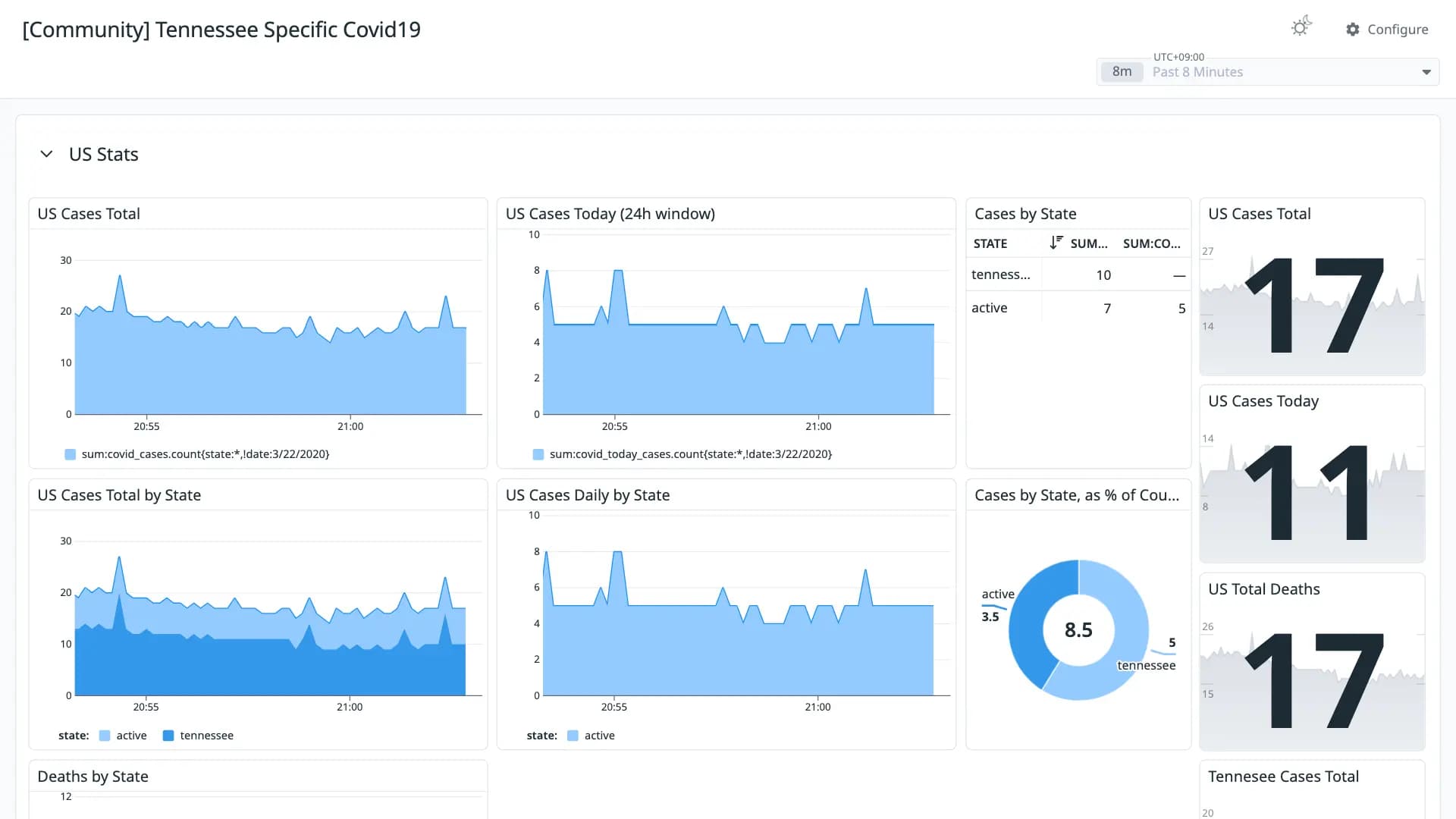The image size is (1456, 819).
Task: Click the 10 value in tenness... row
Action: tap(1103, 275)
